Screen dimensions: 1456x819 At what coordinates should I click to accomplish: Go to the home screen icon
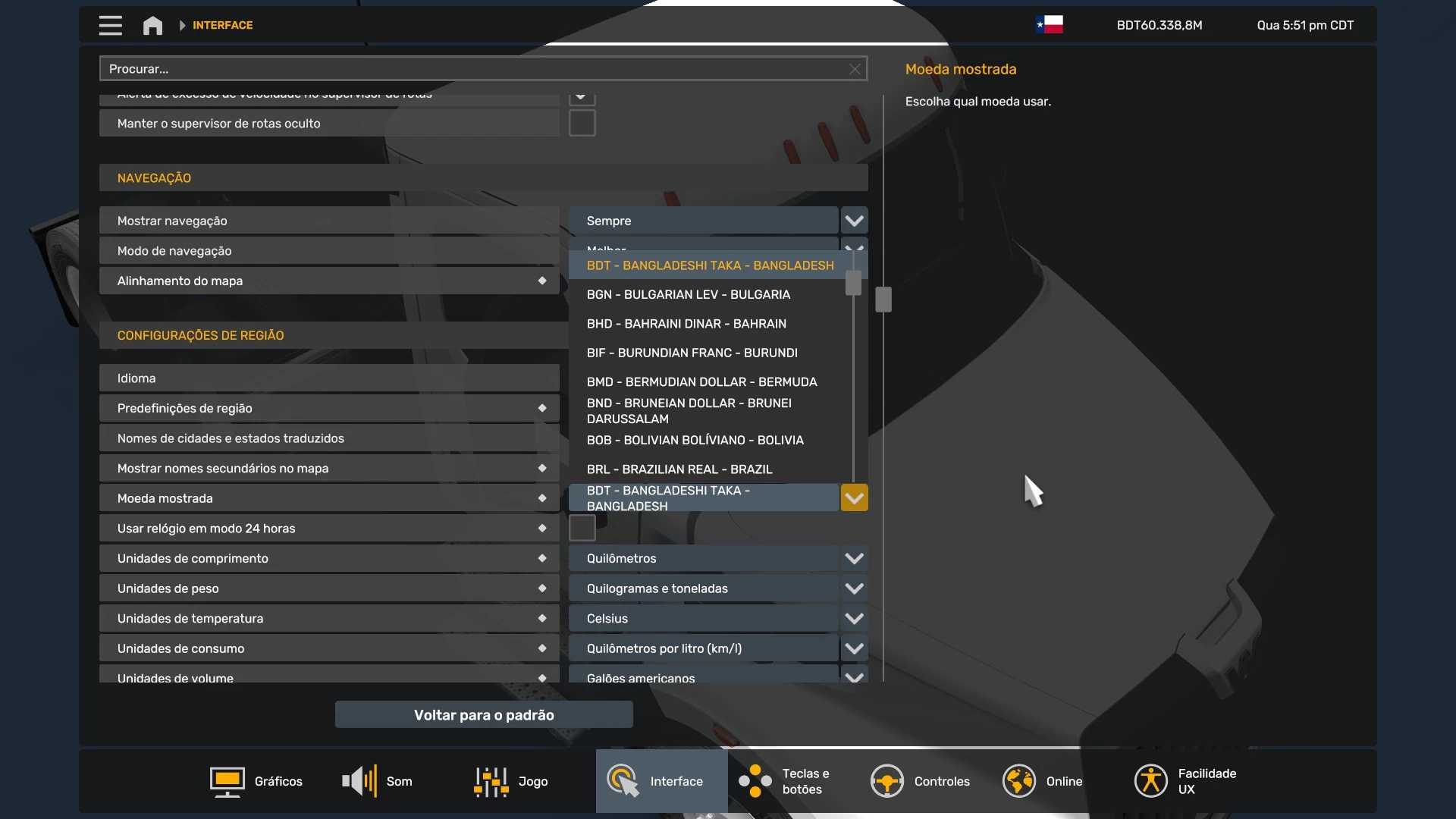point(152,26)
